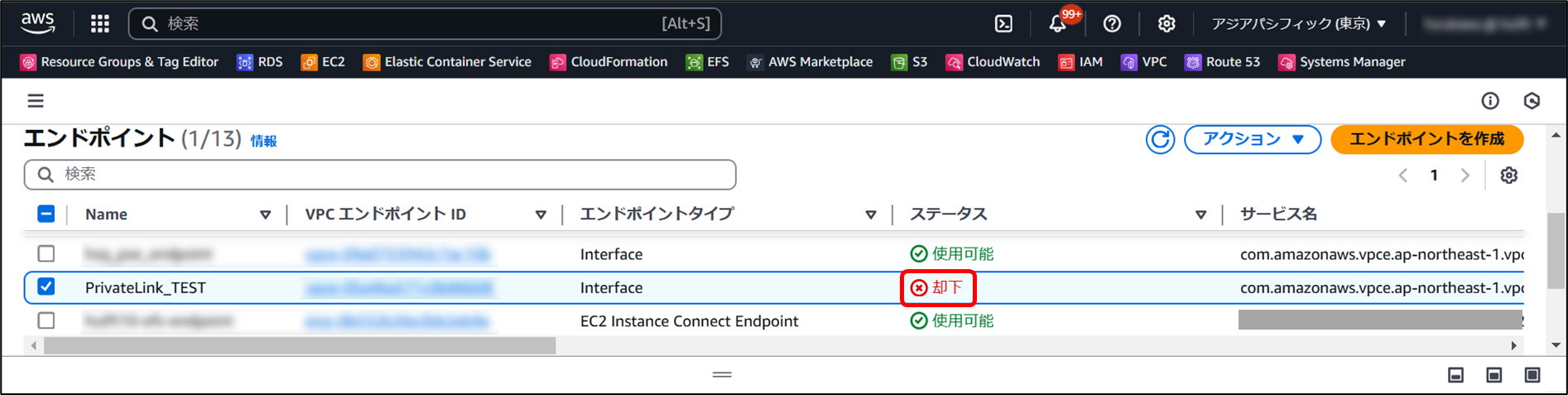Grab the split panel resize handle
The height and width of the screenshot is (395, 1568).
(x=722, y=374)
